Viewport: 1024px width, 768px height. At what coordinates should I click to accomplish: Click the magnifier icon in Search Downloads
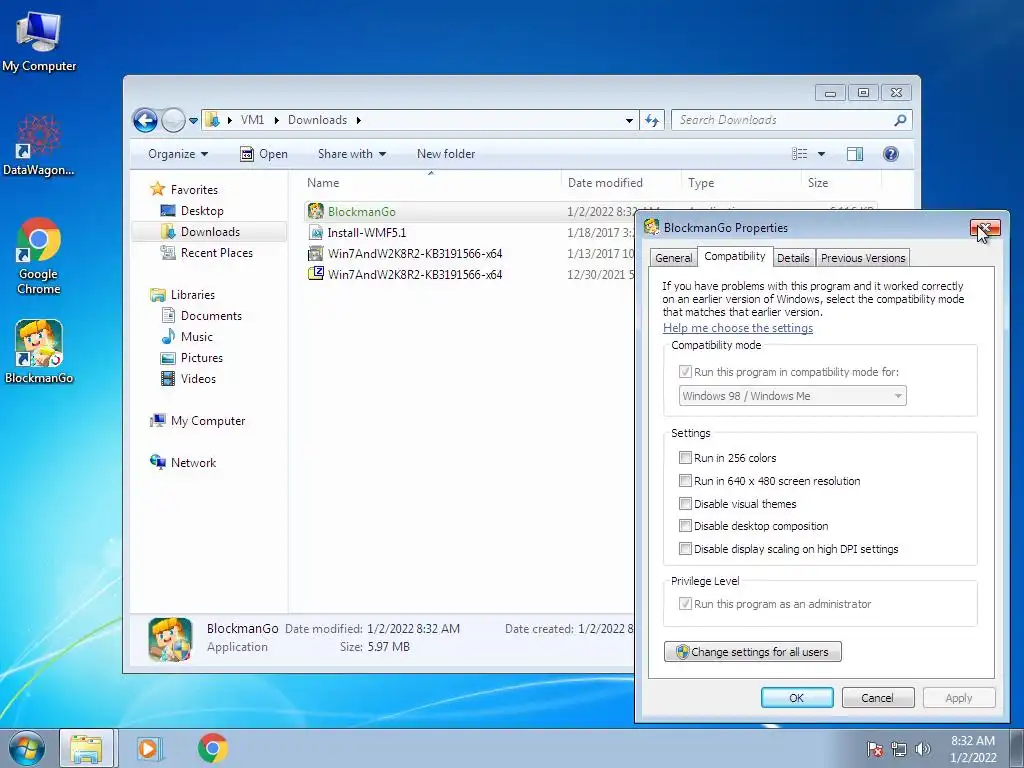click(900, 120)
